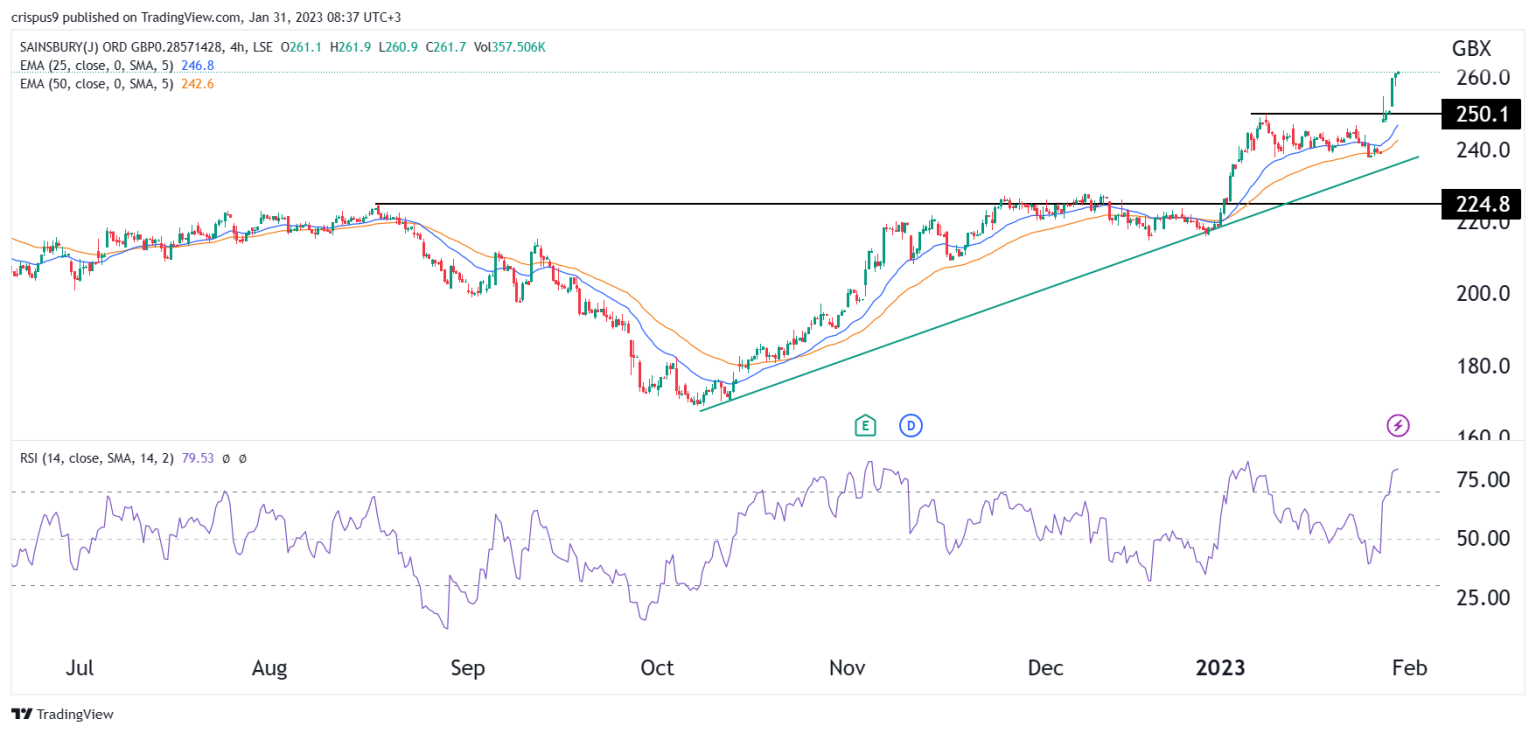Viewport: 1536px width, 733px height.
Task: Click the 250.1 price label on right axis
Action: (x=1480, y=114)
